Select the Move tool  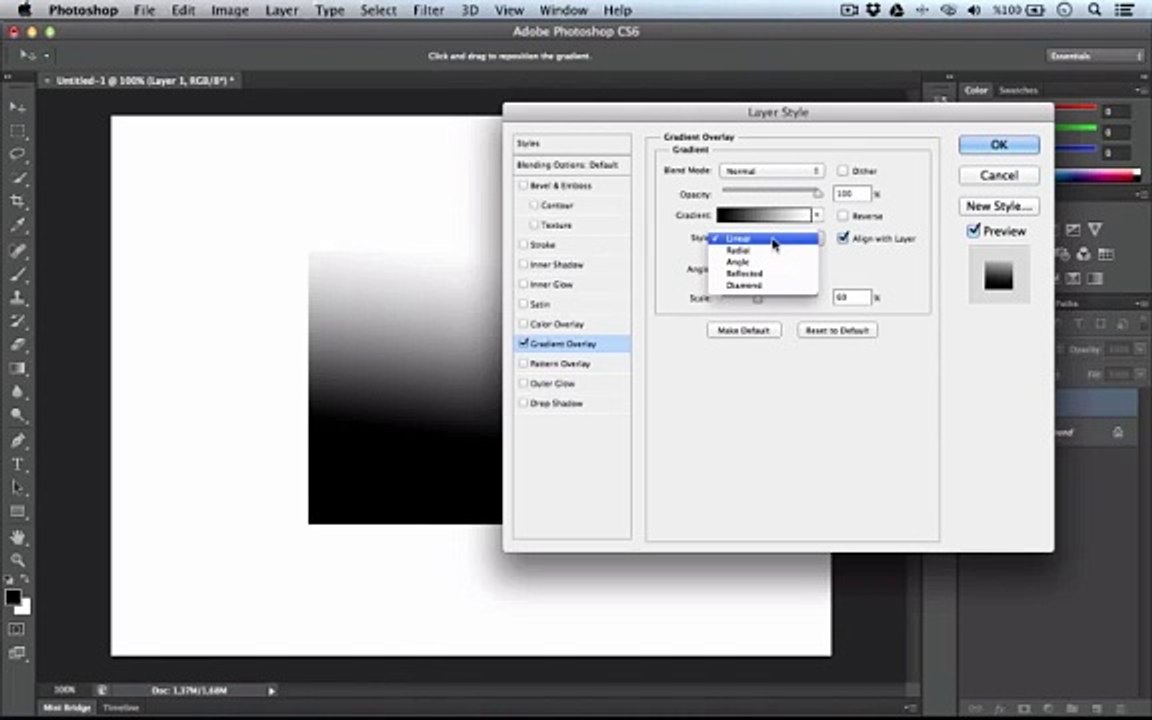(18, 107)
